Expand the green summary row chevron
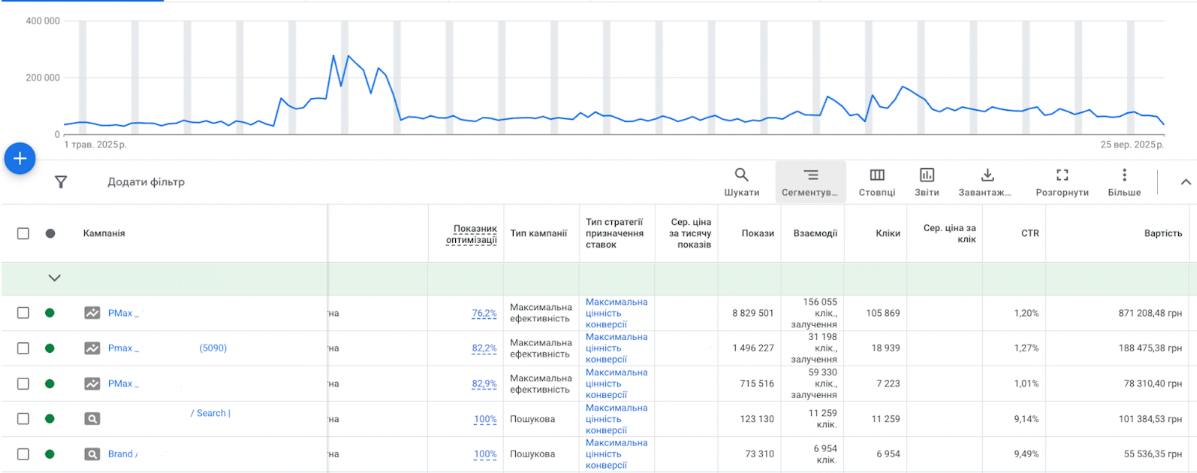 55,278
